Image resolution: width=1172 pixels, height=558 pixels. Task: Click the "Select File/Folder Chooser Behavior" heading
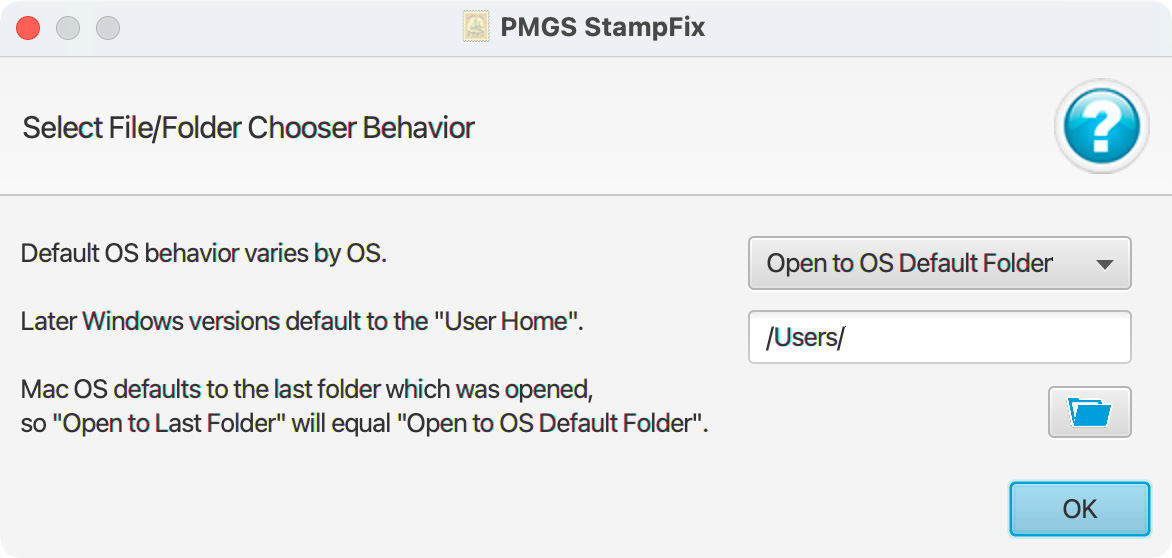click(248, 128)
